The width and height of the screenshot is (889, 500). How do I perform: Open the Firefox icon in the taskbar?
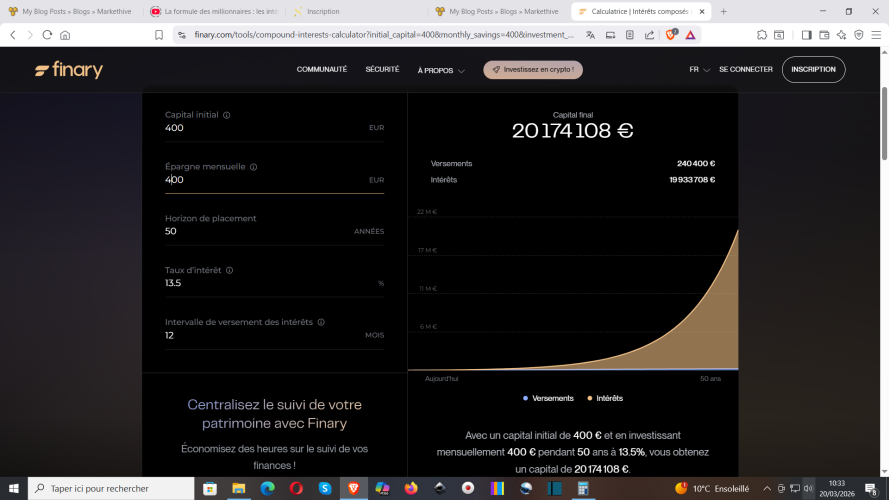coord(411,488)
